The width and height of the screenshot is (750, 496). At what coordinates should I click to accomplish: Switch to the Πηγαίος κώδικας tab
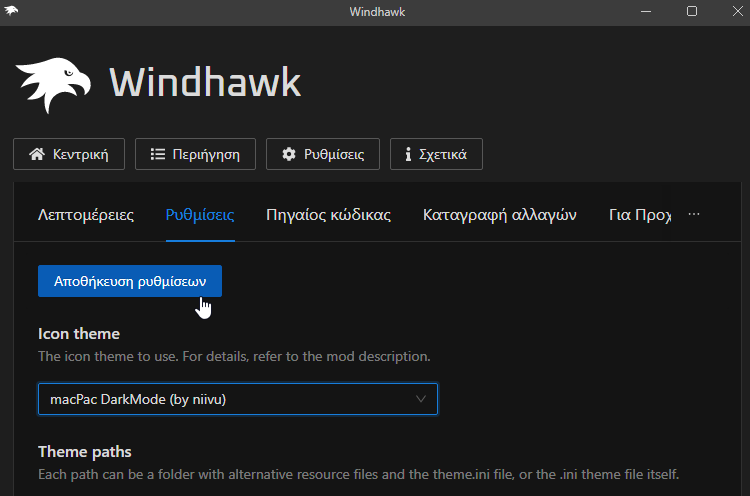point(328,215)
